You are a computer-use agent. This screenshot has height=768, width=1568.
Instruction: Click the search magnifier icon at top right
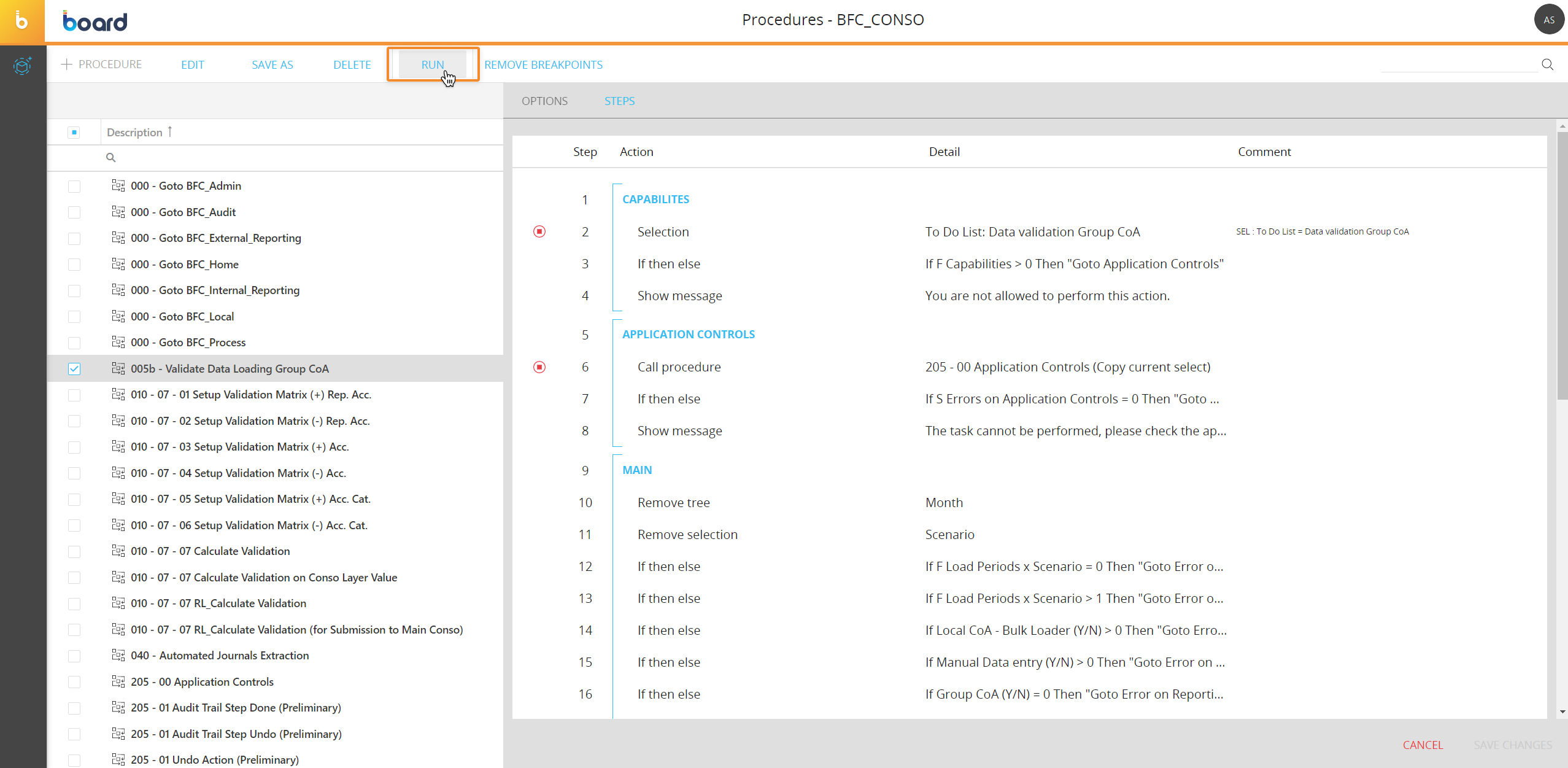click(x=1547, y=64)
